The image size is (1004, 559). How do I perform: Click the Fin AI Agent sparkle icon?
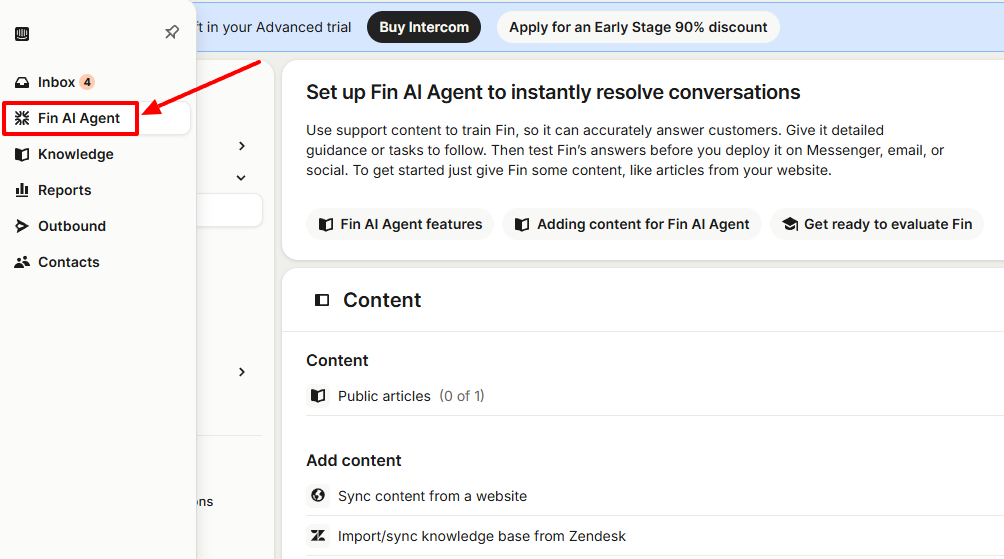tap(22, 118)
